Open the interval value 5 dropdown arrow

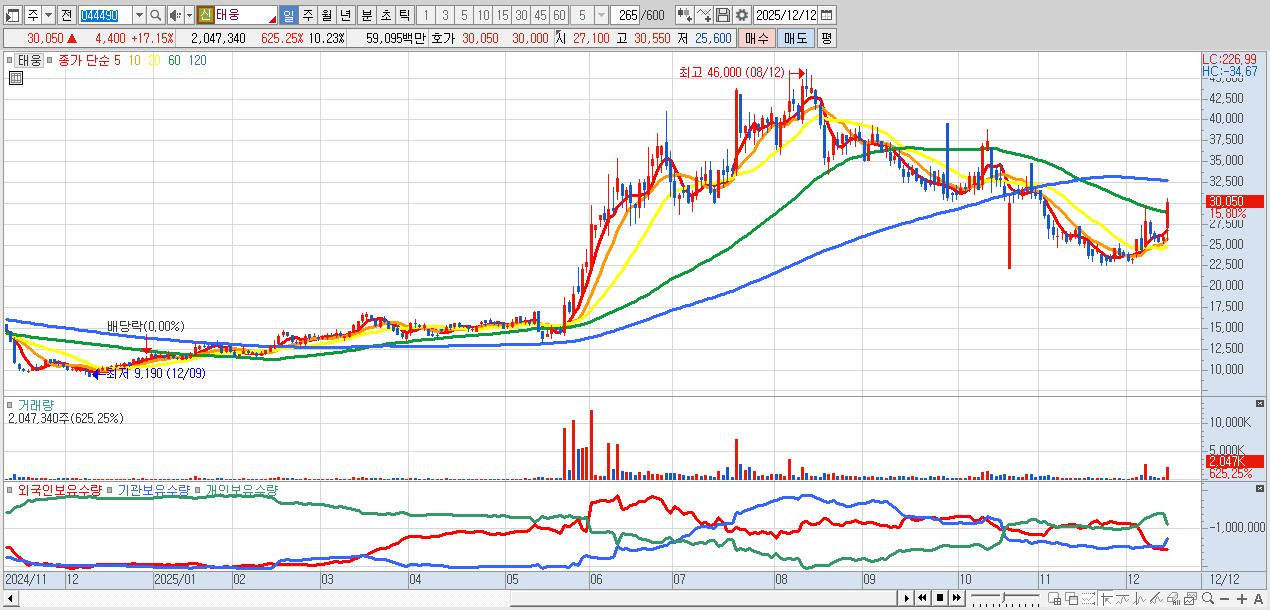pyautogui.click(x=601, y=15)
